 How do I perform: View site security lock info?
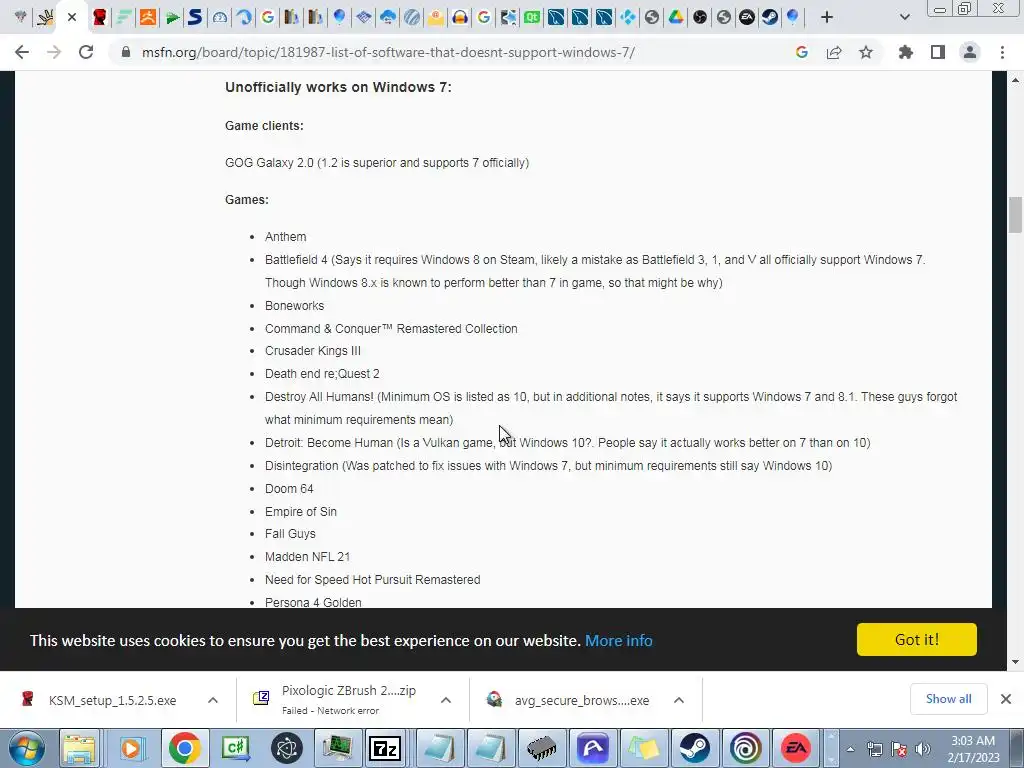point(126,52)
